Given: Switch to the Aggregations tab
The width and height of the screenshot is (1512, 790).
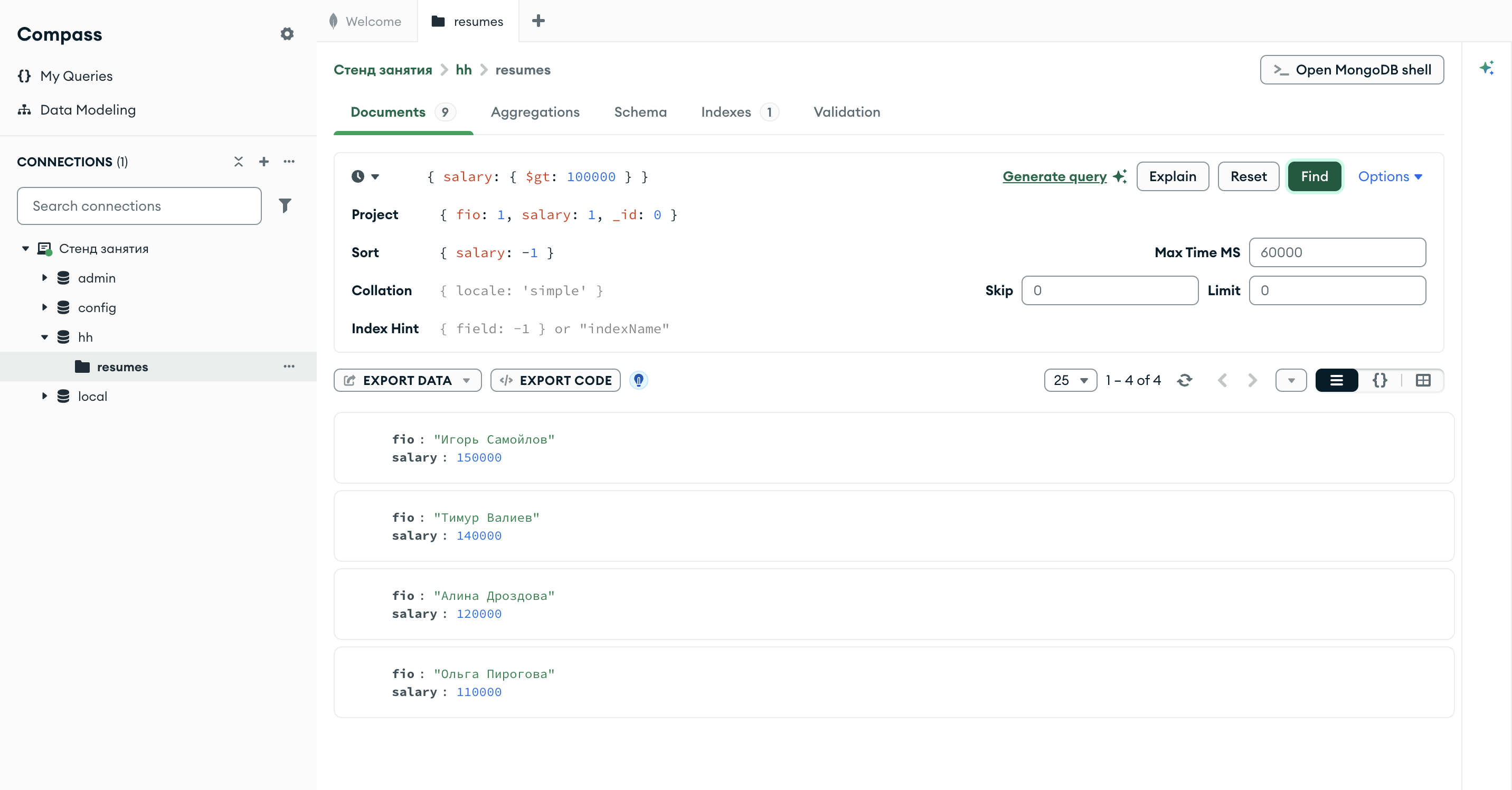Looking at the screenshot, I should [535, 112].
